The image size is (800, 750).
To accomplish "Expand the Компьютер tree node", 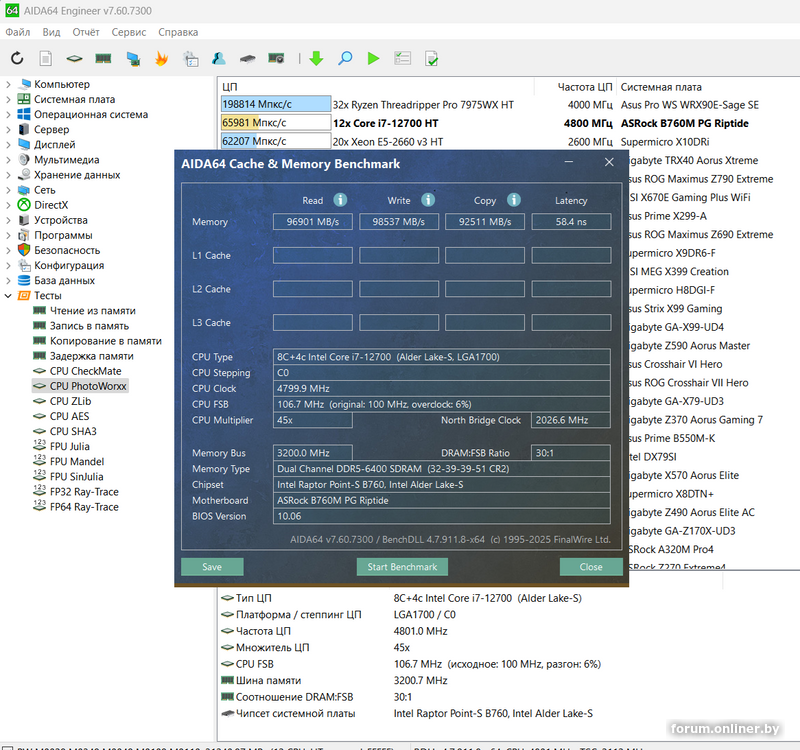I will [8, 84].
